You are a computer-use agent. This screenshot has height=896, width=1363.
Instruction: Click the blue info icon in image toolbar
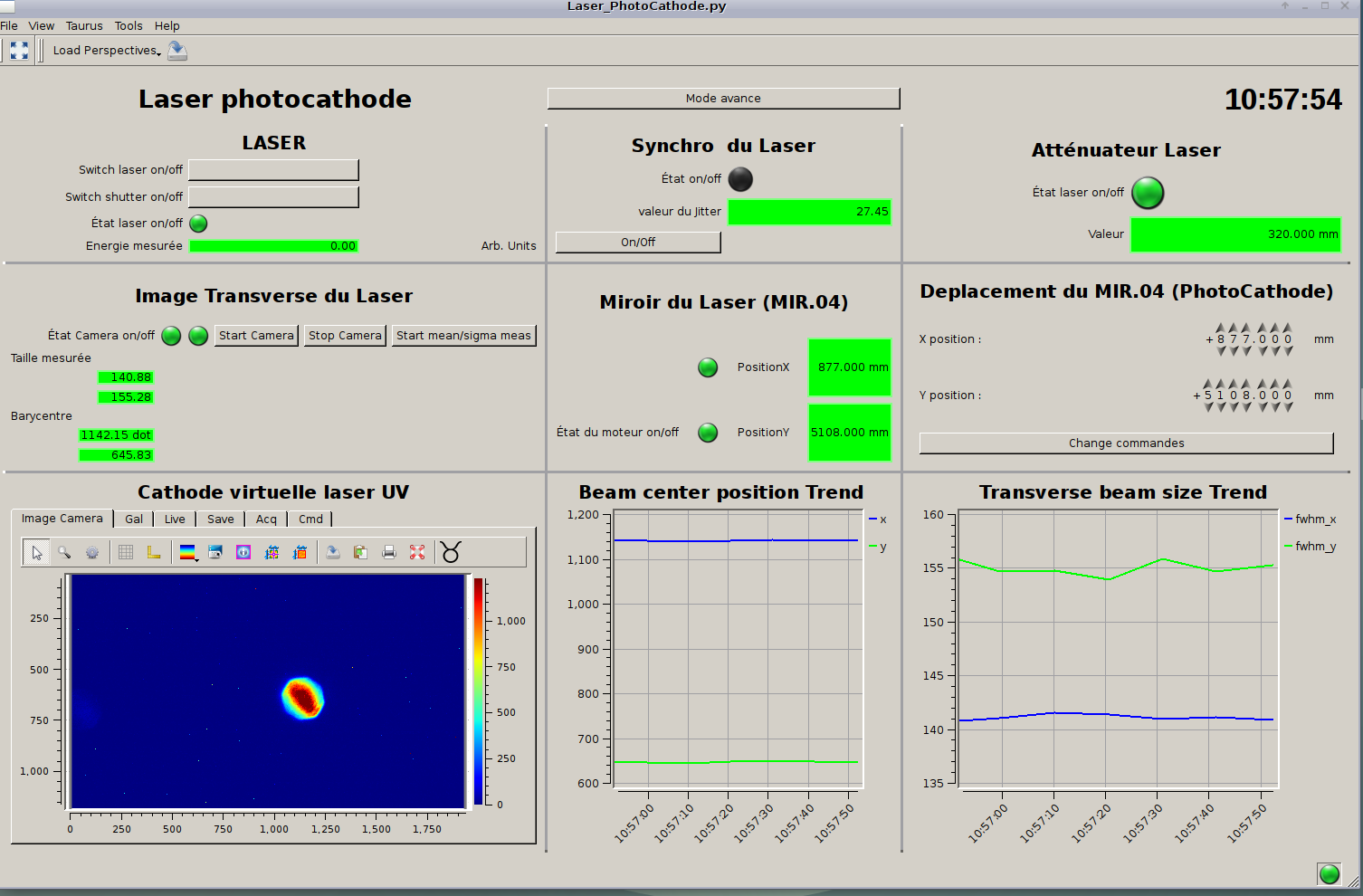pyautogui.click(x=243, y=552)
